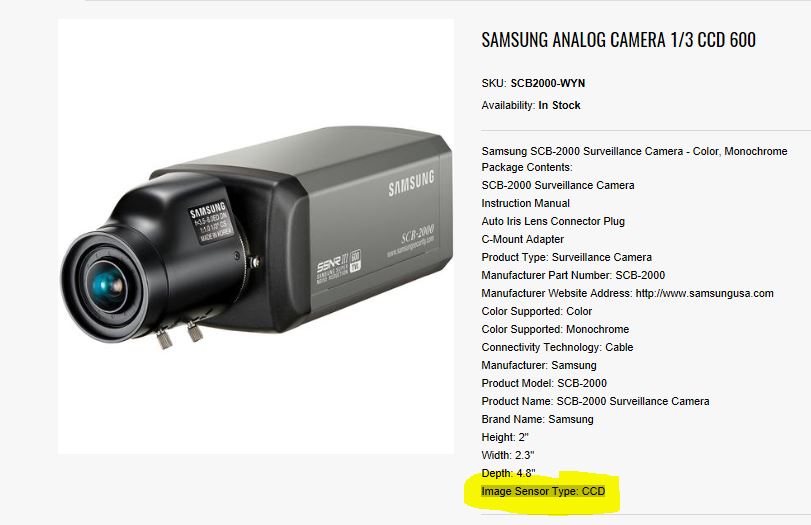The width and height of the screenshot is (811, 525).
Task: Click the SSNR III logo on the camera
Action: (338, 267)
